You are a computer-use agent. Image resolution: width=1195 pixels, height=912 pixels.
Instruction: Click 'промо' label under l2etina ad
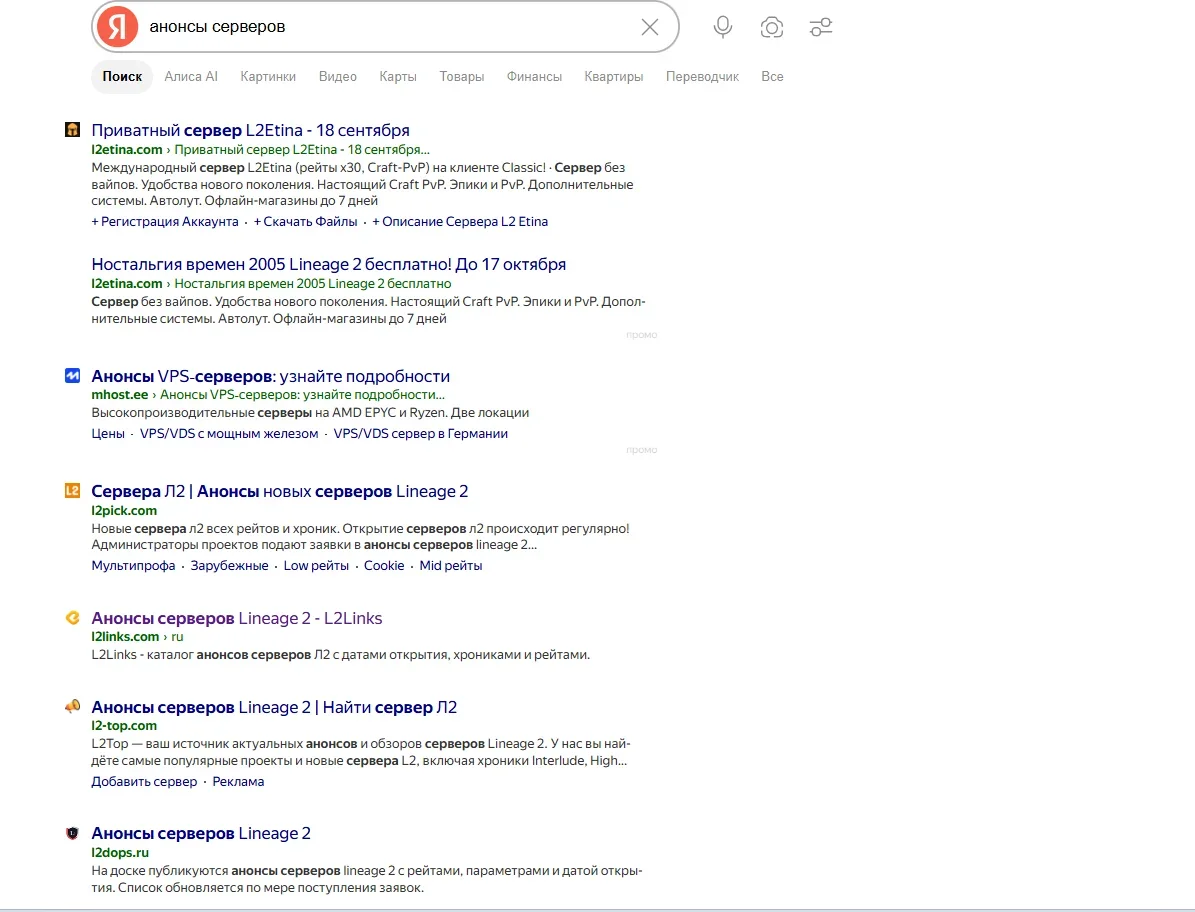click(x=642, y=334)
